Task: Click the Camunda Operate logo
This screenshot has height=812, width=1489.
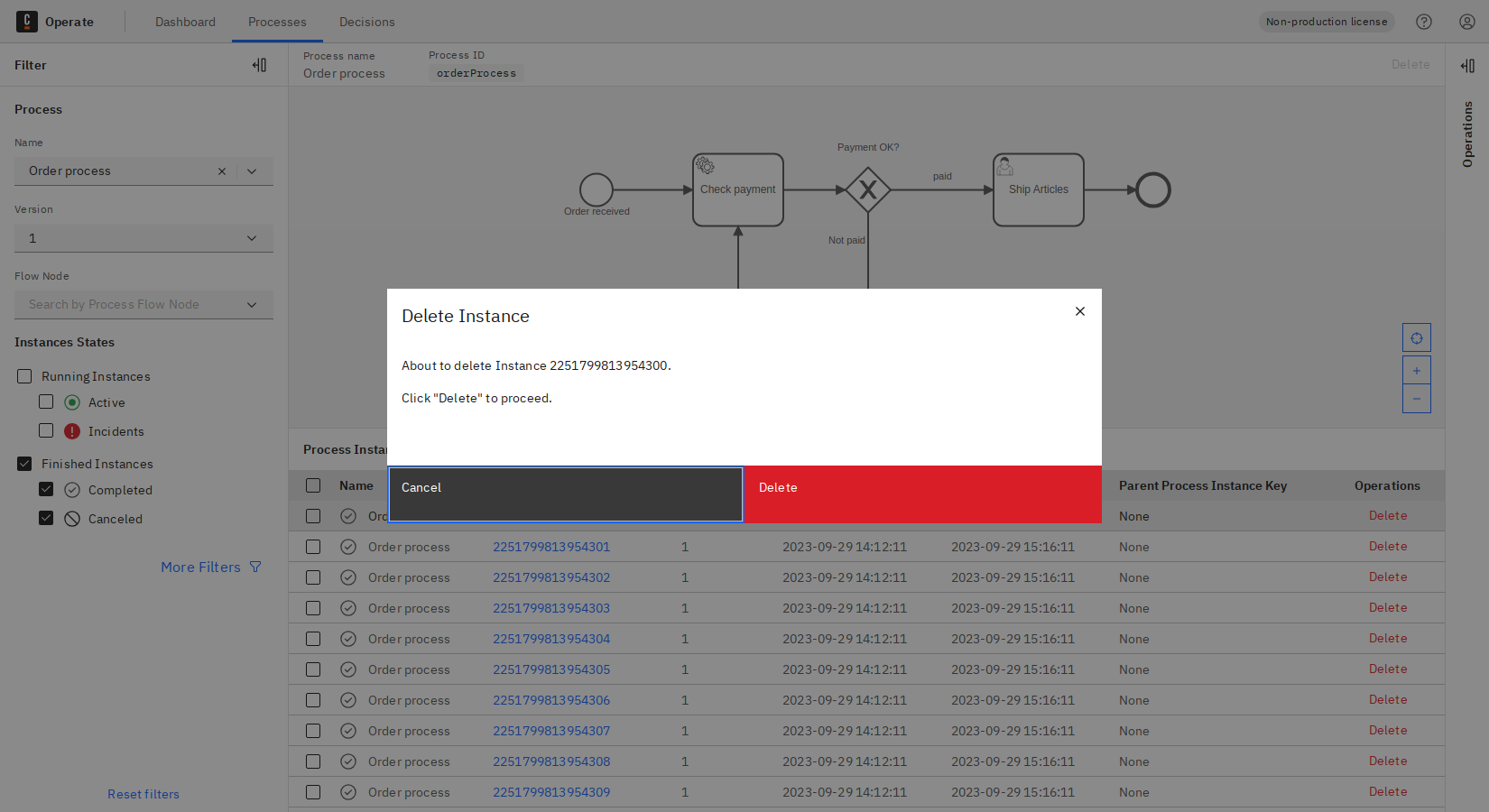Action: [x=27, y=22]
